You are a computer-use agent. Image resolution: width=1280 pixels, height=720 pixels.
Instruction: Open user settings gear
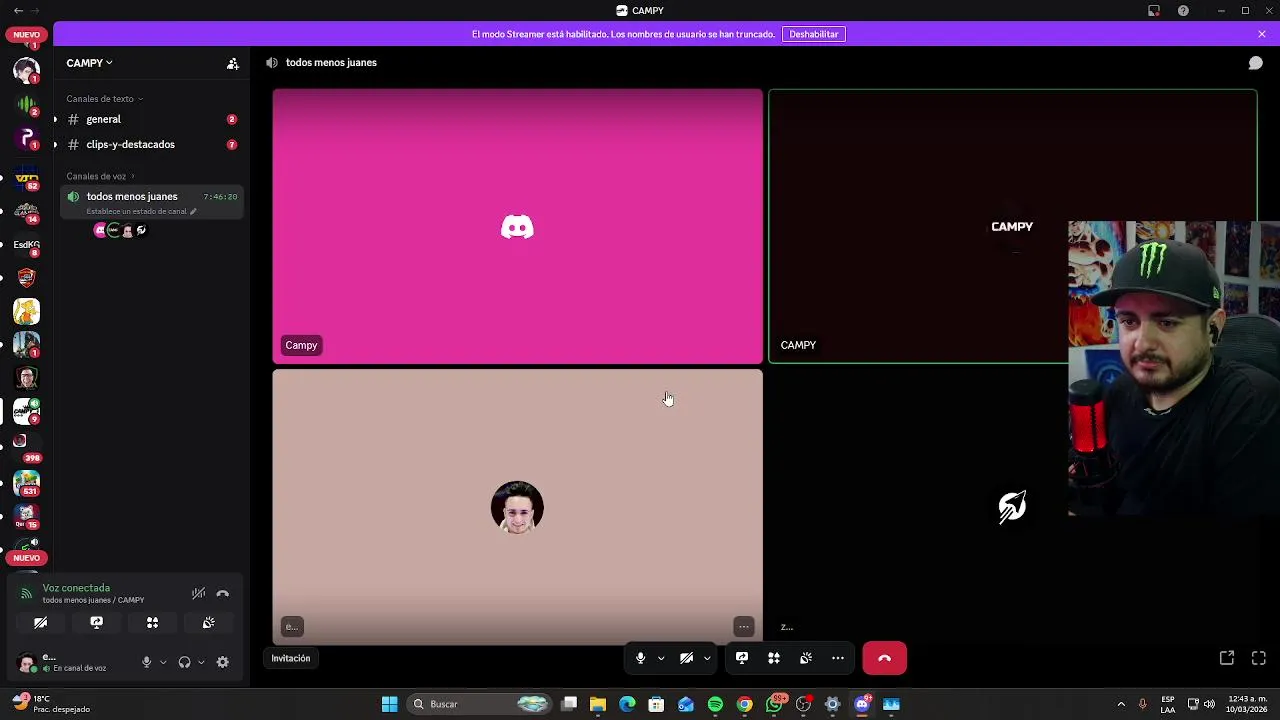coord(223,662)
